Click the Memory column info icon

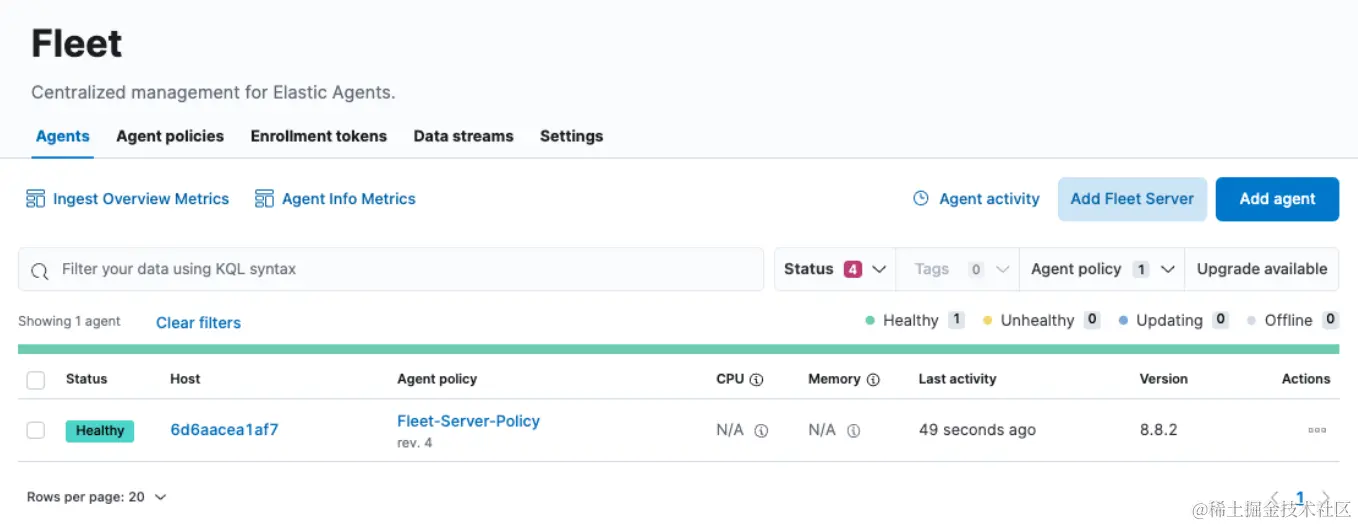tap(873, 380)
